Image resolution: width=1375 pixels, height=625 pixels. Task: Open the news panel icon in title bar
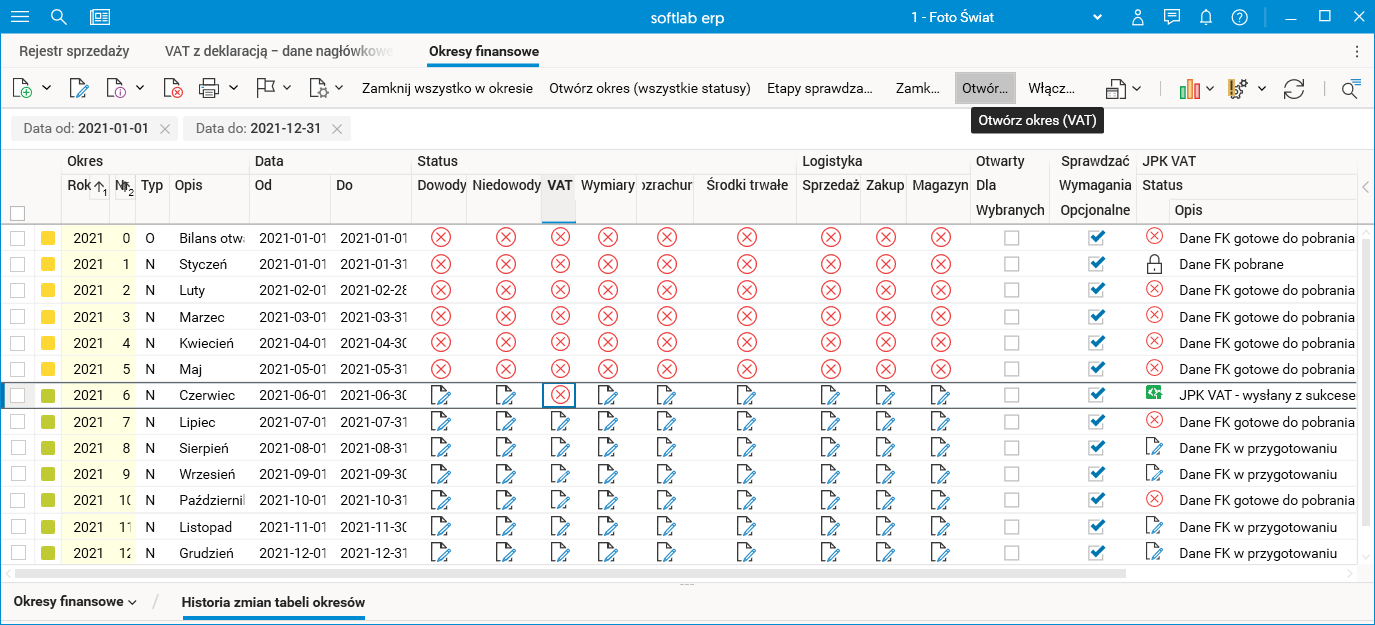click(x=100, y=17)
